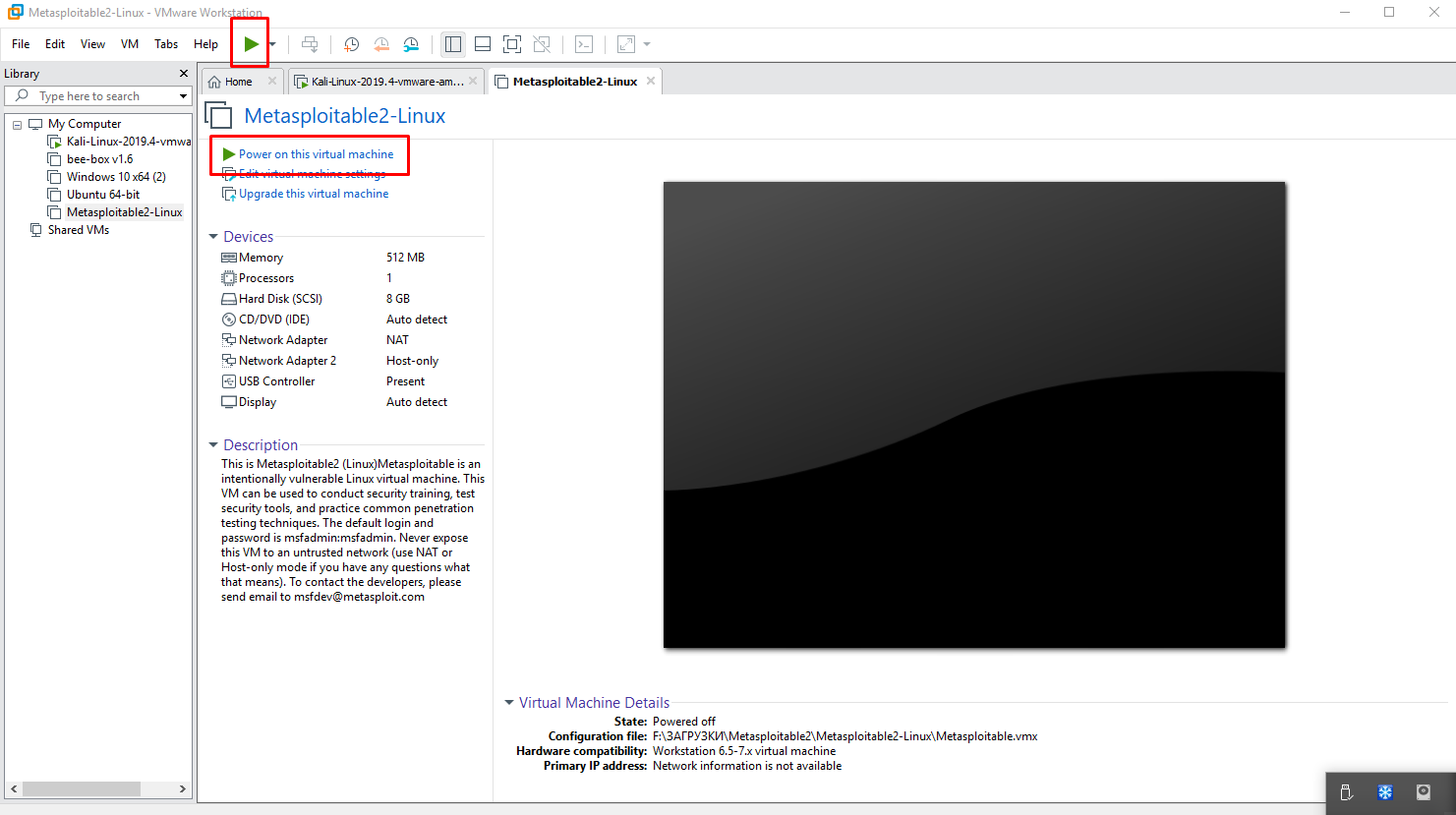Click the Send Ctrl+Alt+Del toolbar icon
This screenshot has height=815, width=1456.
coord(310,44)
